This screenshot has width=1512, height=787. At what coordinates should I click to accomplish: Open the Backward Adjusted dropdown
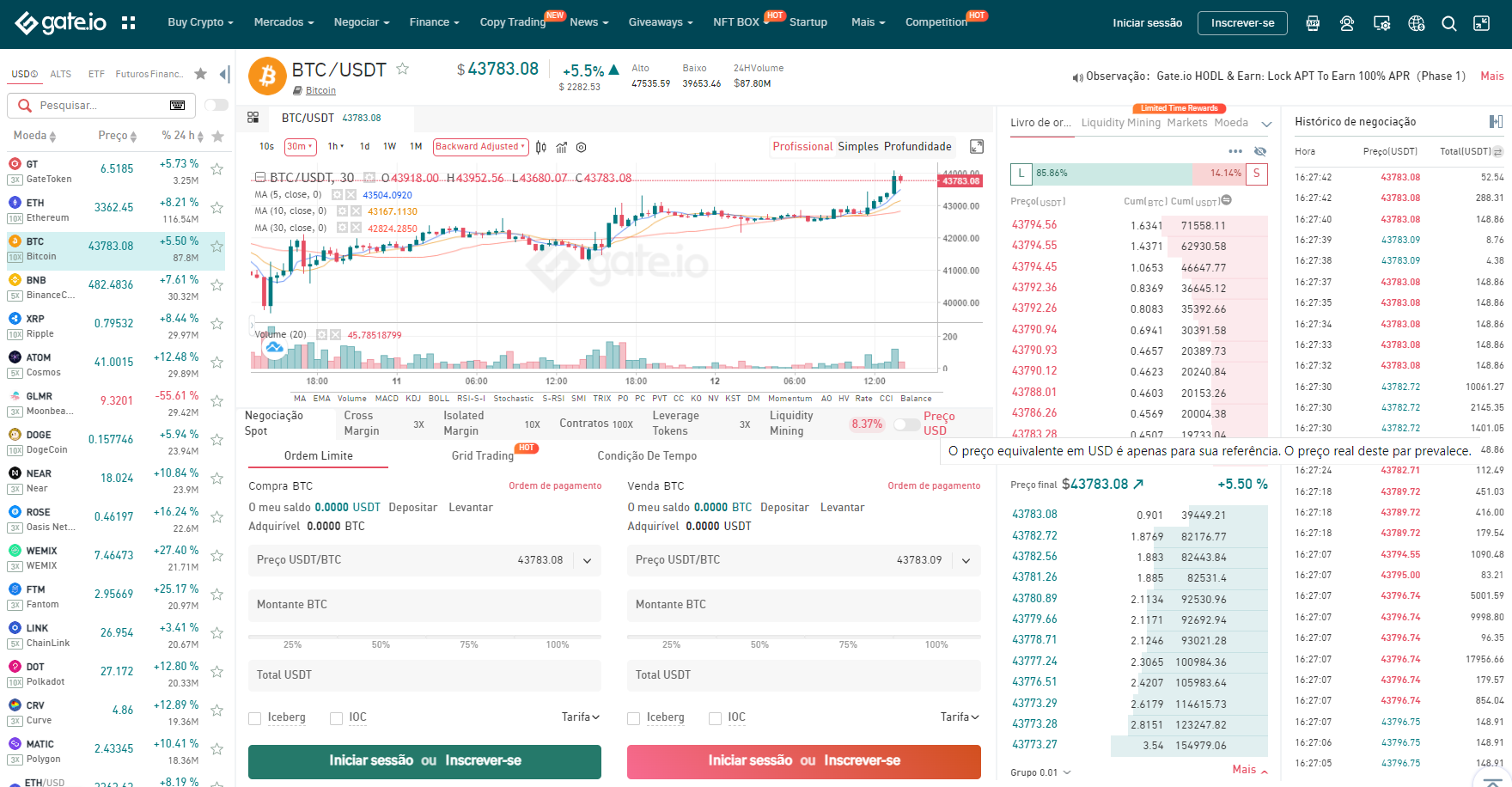480,147
